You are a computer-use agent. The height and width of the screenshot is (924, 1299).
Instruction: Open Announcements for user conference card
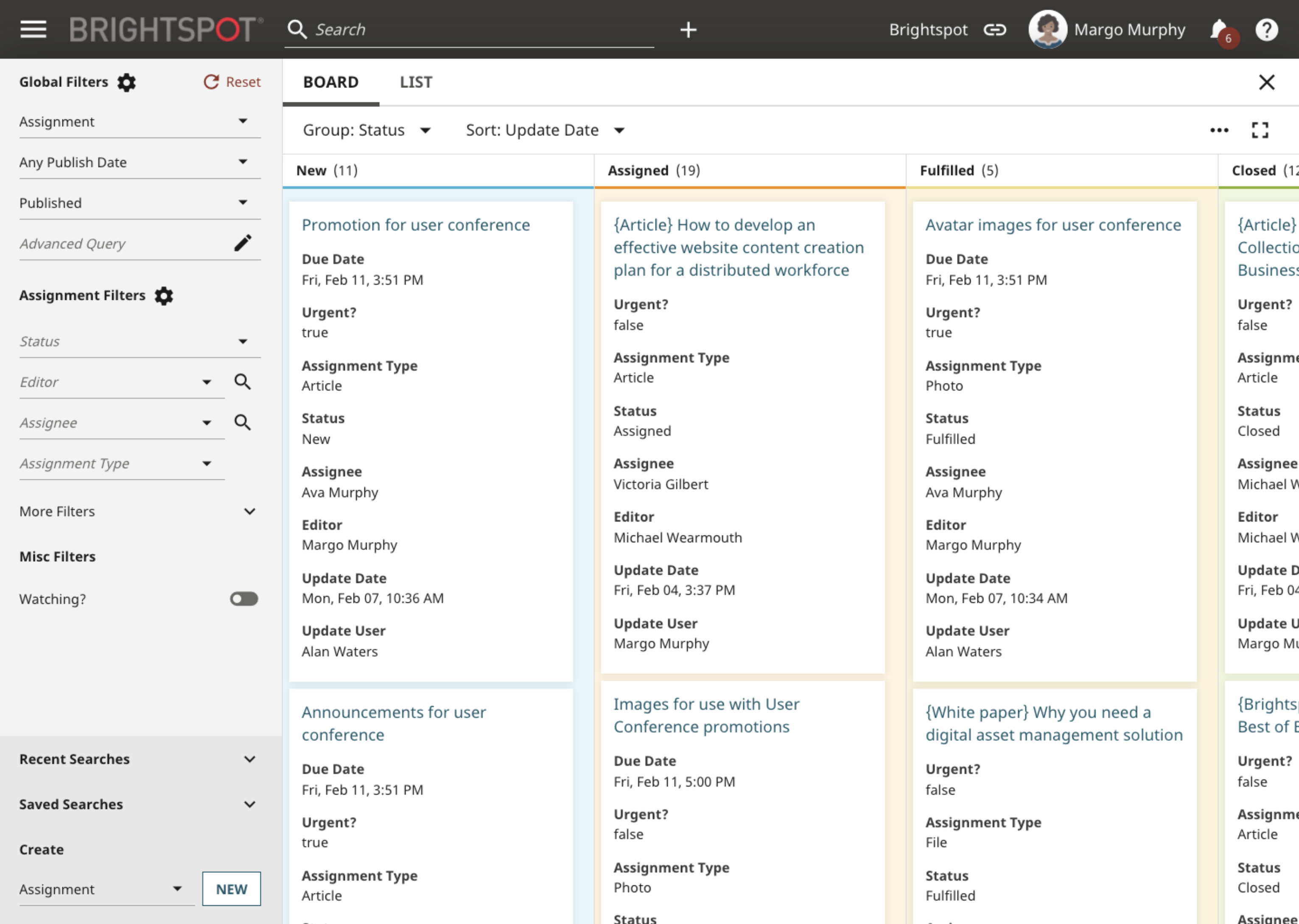394,724
